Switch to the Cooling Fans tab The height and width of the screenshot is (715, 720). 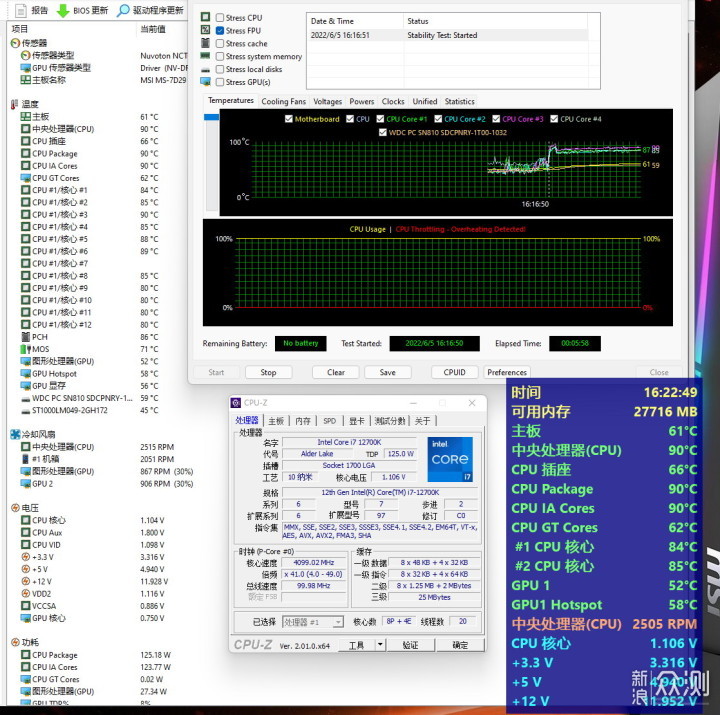pyautogui.click(x=283, y=101)
